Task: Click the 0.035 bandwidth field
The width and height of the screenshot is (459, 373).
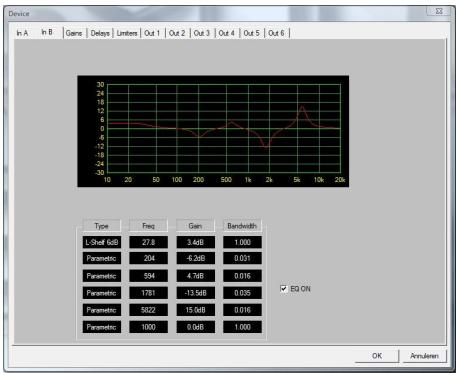Action: pyautogui.click(x=242, y=293)
